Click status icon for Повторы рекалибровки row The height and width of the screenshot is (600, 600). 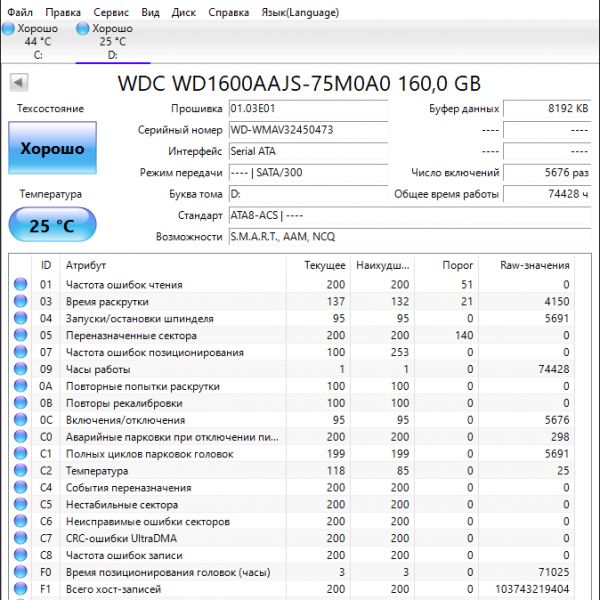(x=21, y=403)
